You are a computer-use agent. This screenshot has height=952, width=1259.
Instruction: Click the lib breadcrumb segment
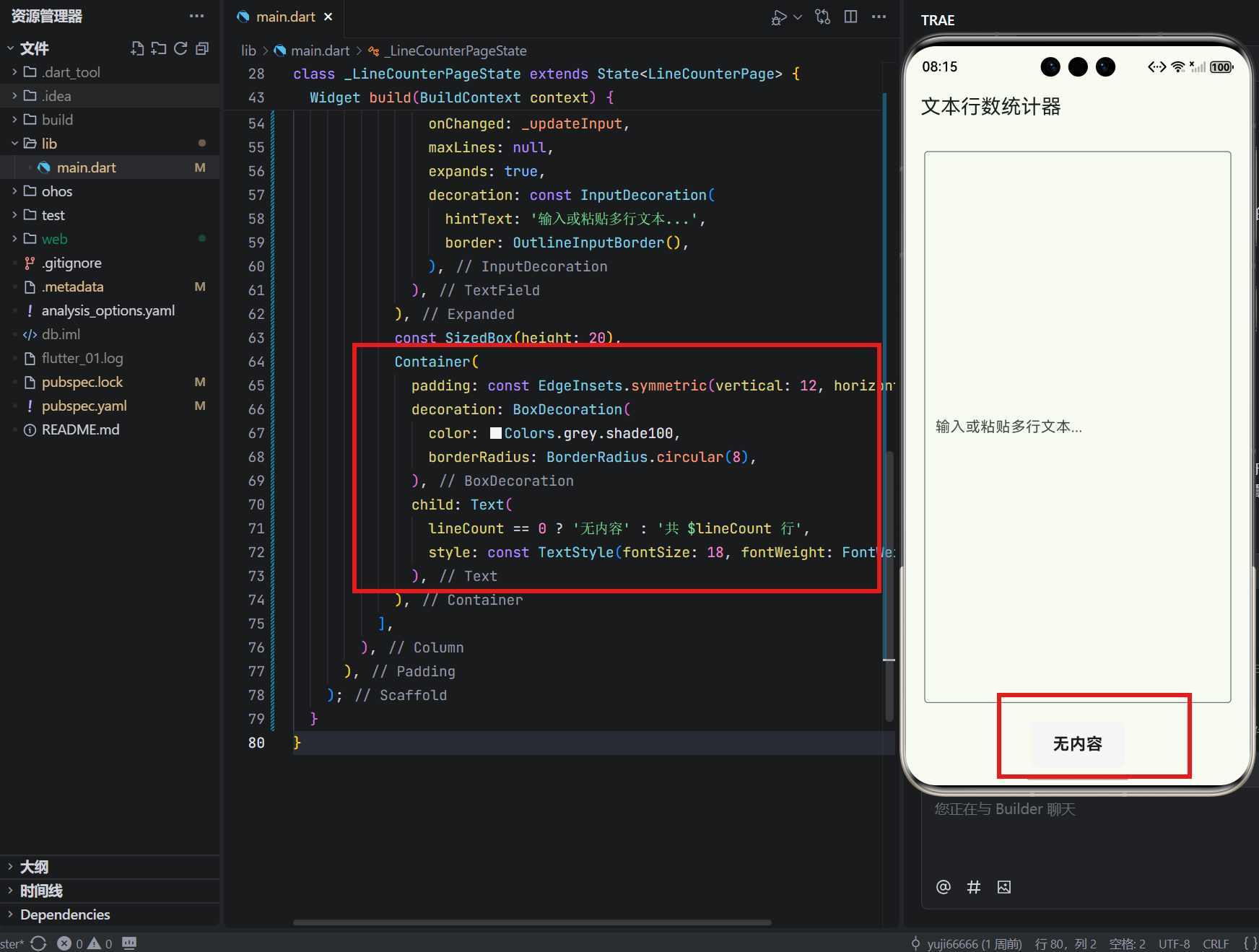(x=248, y=51)
